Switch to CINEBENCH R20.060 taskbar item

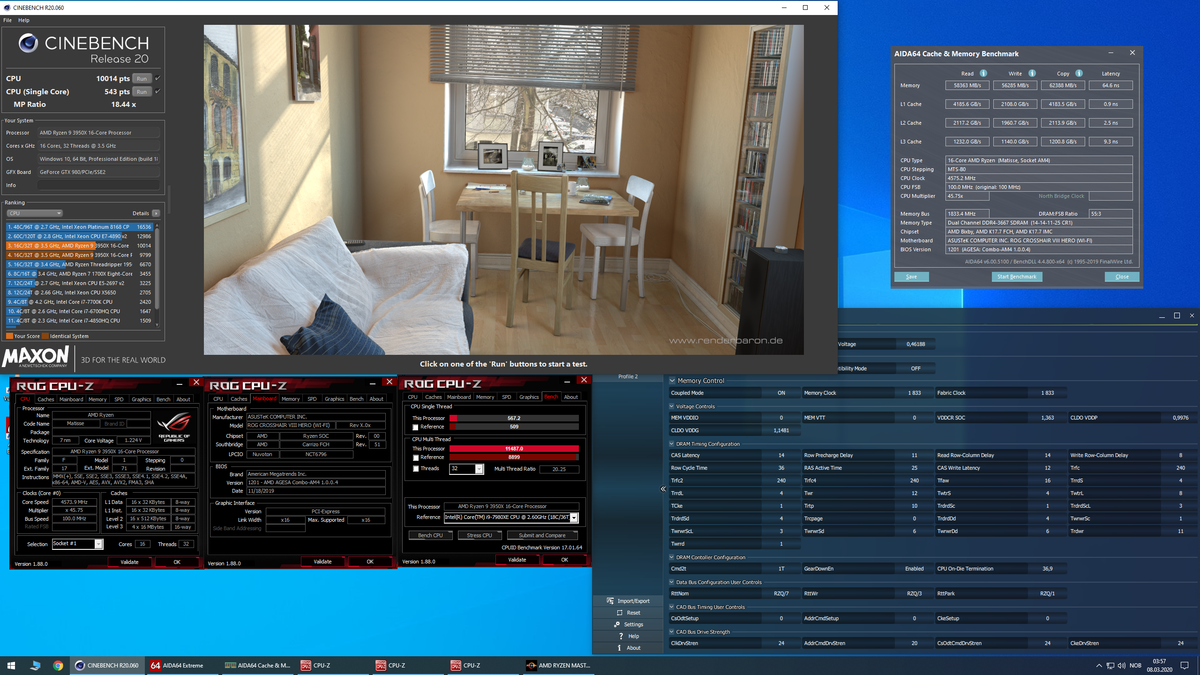click(x=108, y=665)
